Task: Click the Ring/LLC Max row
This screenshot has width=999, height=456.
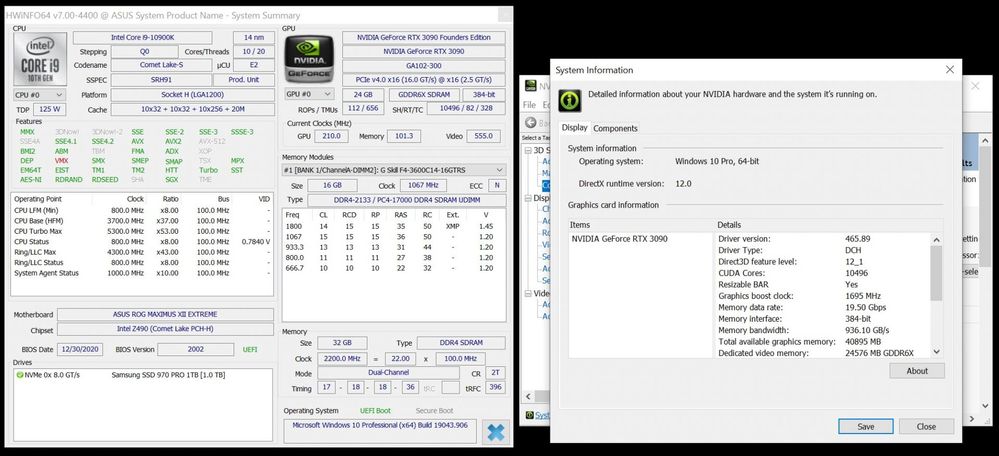Action: click(142, 252)
